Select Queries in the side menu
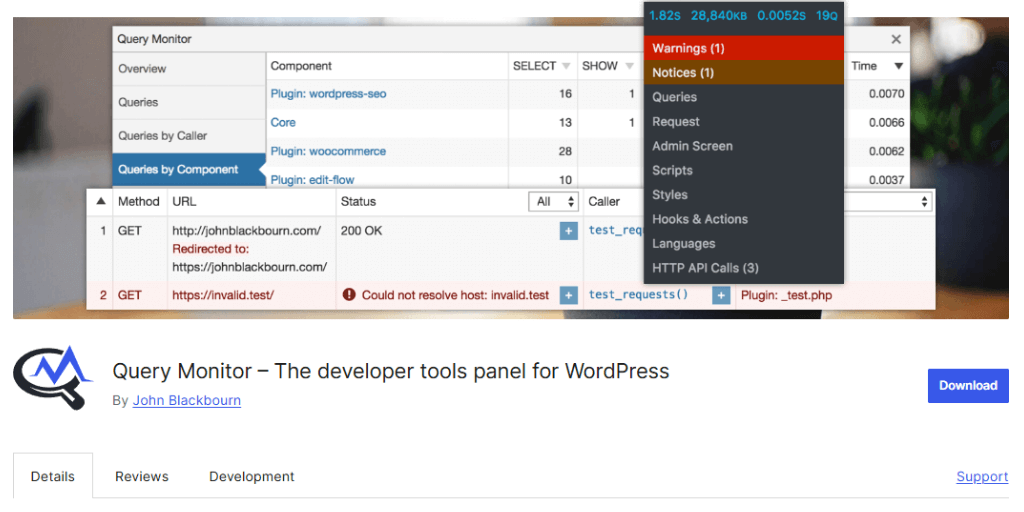 [x=189, y=103]
